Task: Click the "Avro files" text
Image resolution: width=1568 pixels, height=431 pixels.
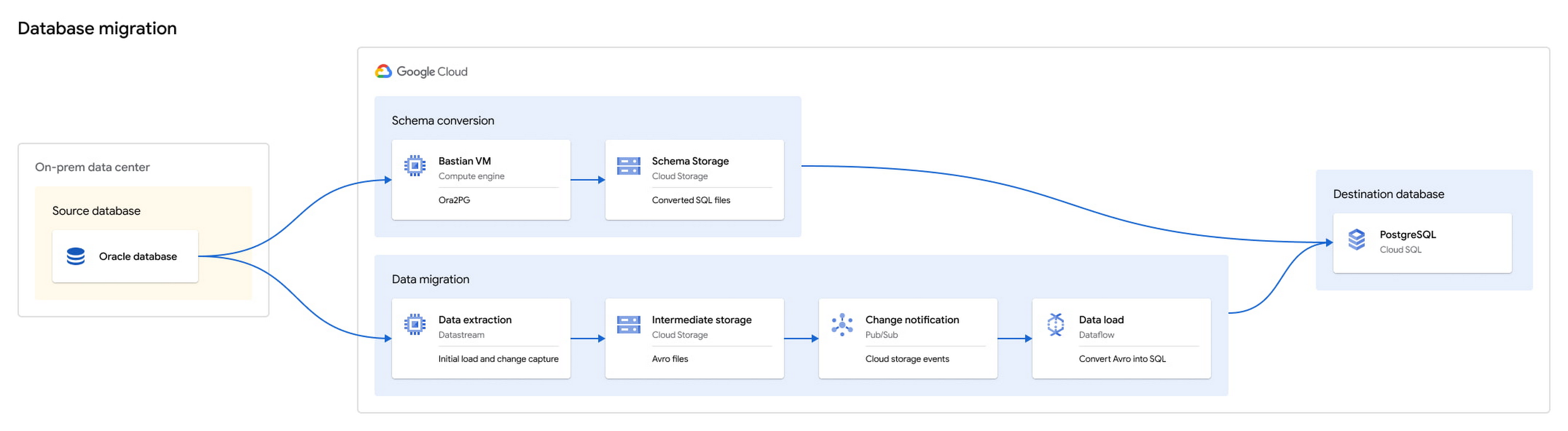Action: [670, 359]
